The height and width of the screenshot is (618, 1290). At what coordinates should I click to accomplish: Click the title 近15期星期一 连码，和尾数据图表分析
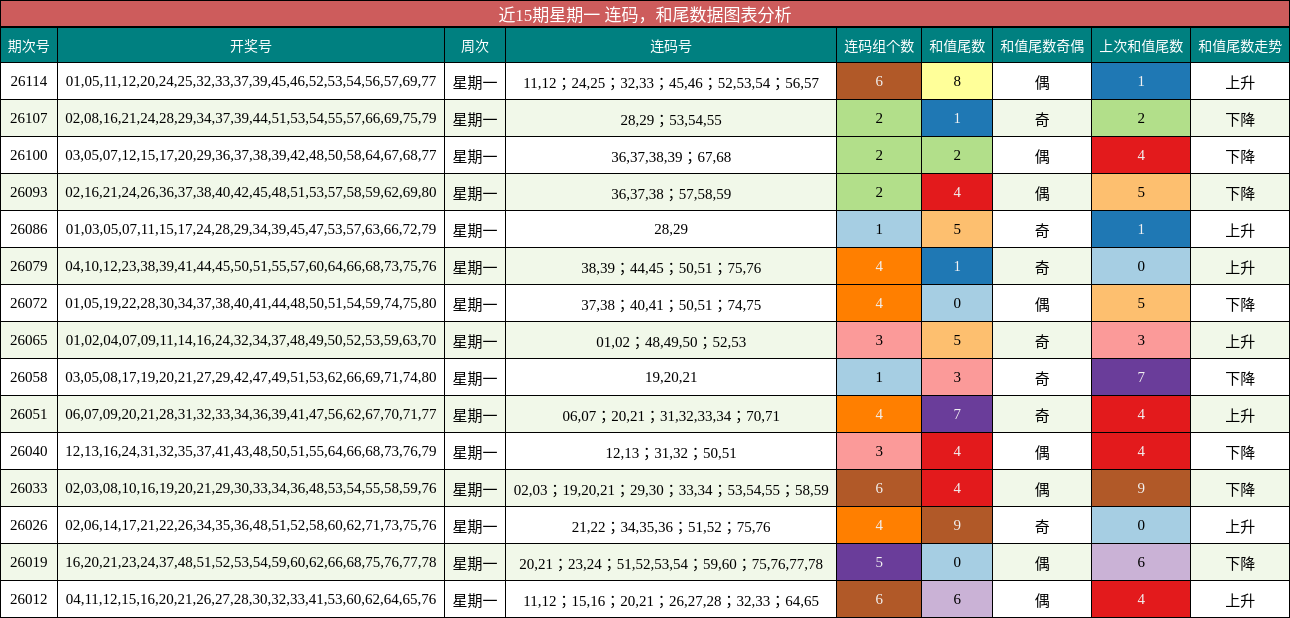(x=645, y=14)
